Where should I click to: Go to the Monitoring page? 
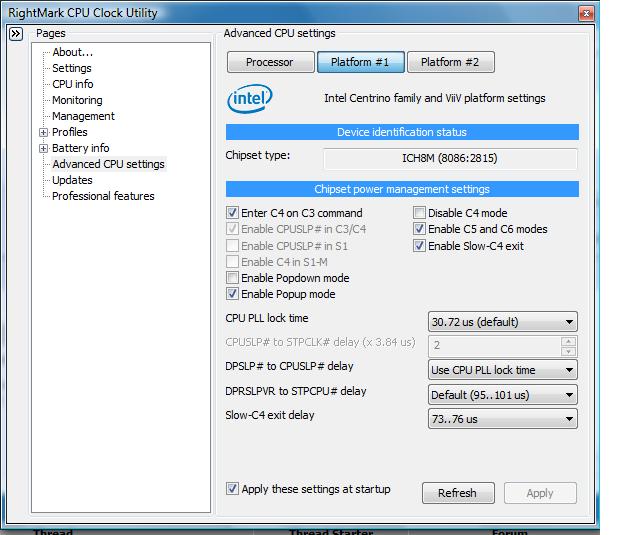click(x=77, y=100)
